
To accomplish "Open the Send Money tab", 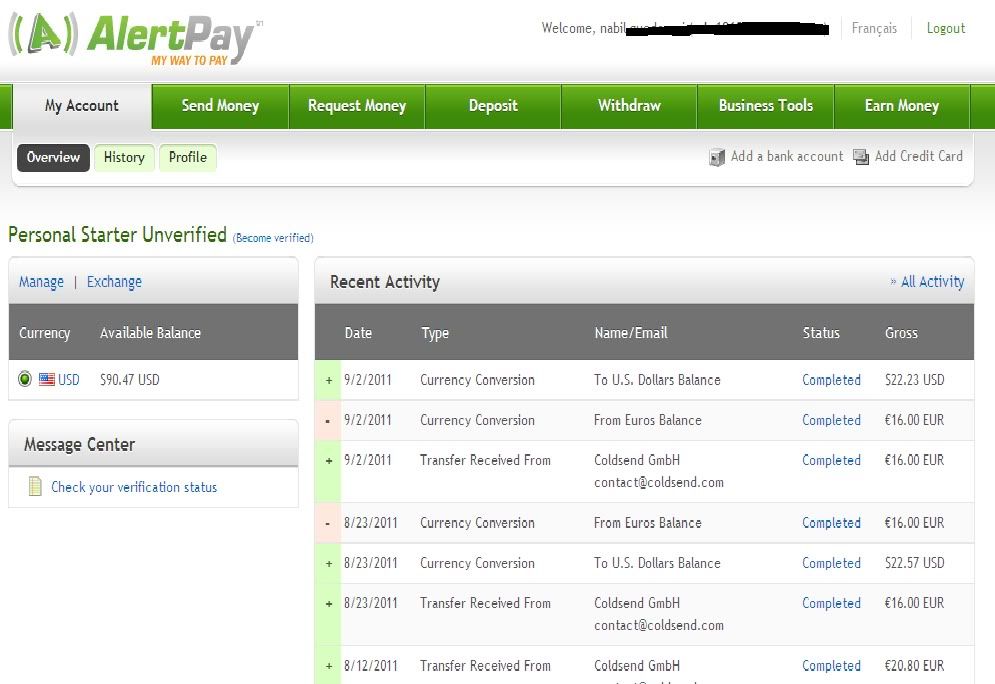I will click(220, 106).
